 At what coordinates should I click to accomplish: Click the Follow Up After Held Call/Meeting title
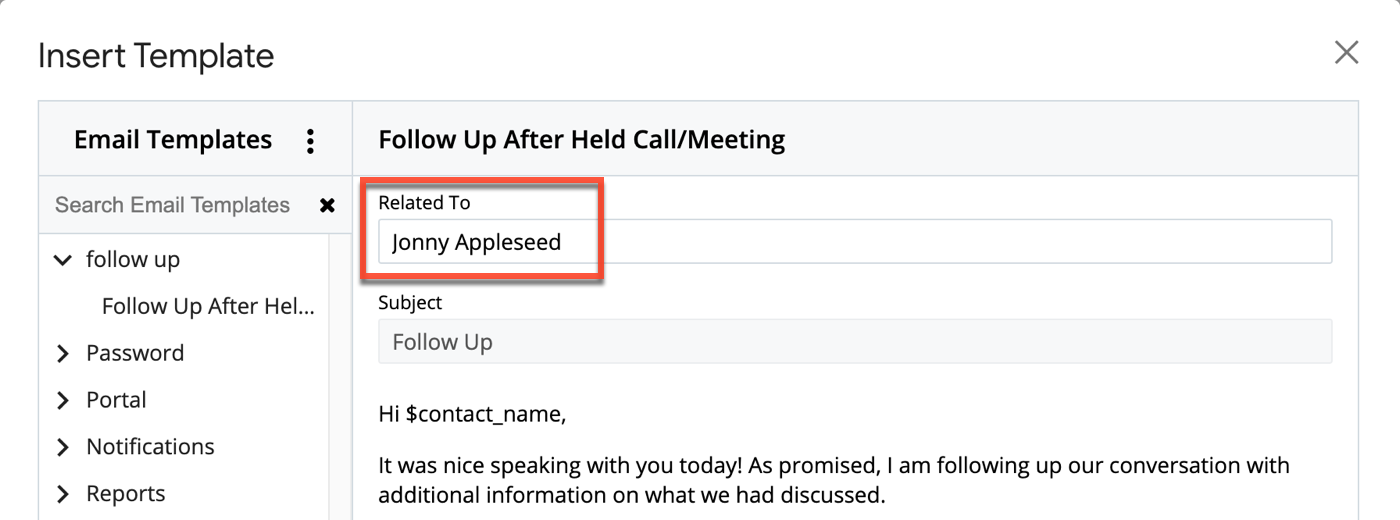(x=581, y=140)
